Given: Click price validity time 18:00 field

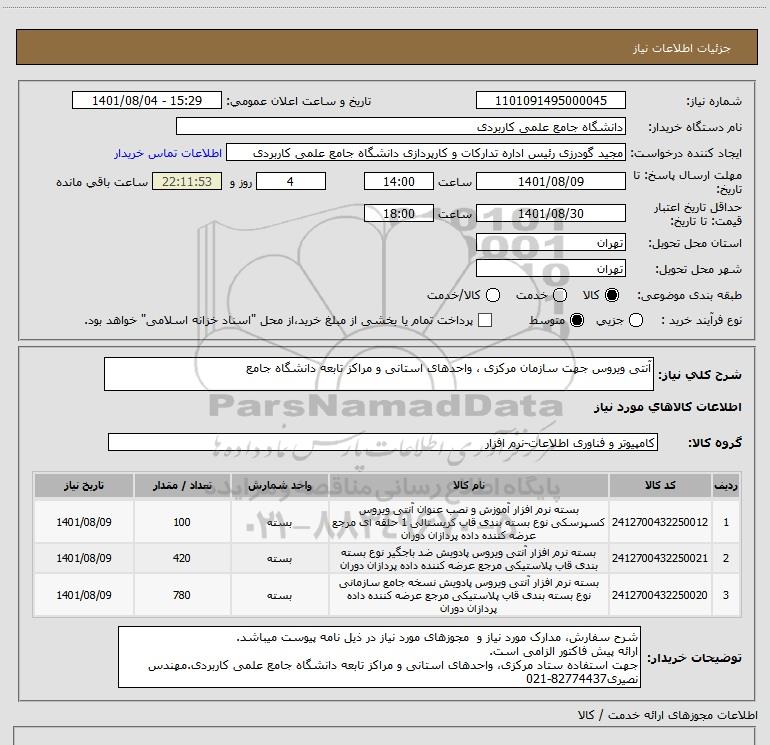Looking at the screenshot, I should click(x=399, y=213).
